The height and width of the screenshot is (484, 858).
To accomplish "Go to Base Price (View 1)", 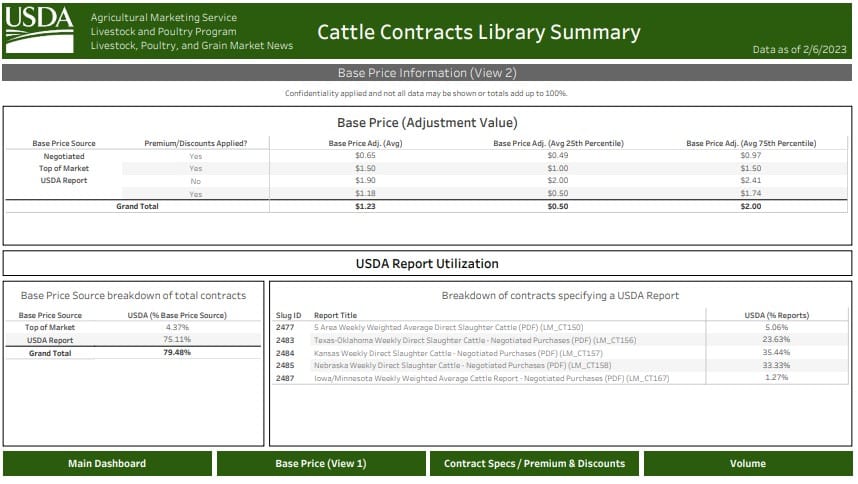I will click(321, 463).
